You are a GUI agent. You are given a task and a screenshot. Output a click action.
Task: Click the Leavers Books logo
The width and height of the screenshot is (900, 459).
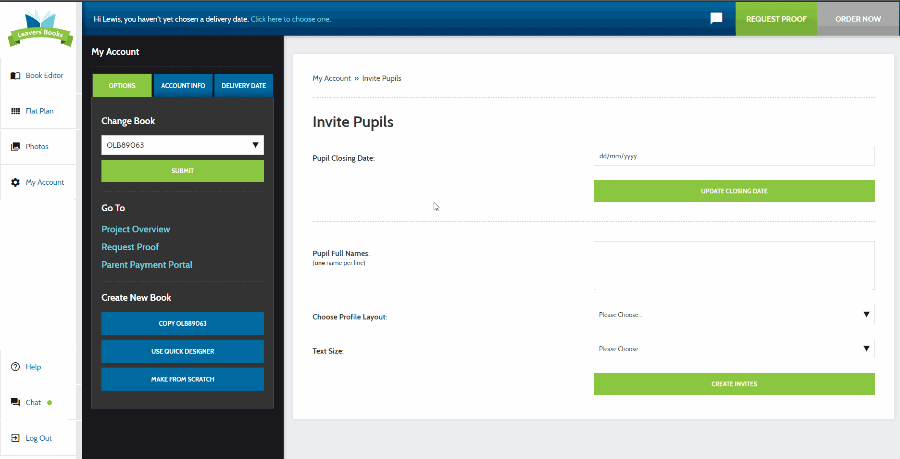(40, 27)
